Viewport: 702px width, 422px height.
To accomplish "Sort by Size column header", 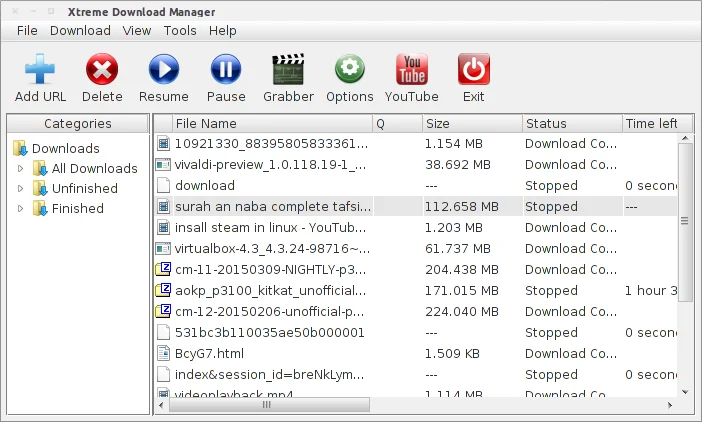I will pyautogui.click(x=472, y=124).
